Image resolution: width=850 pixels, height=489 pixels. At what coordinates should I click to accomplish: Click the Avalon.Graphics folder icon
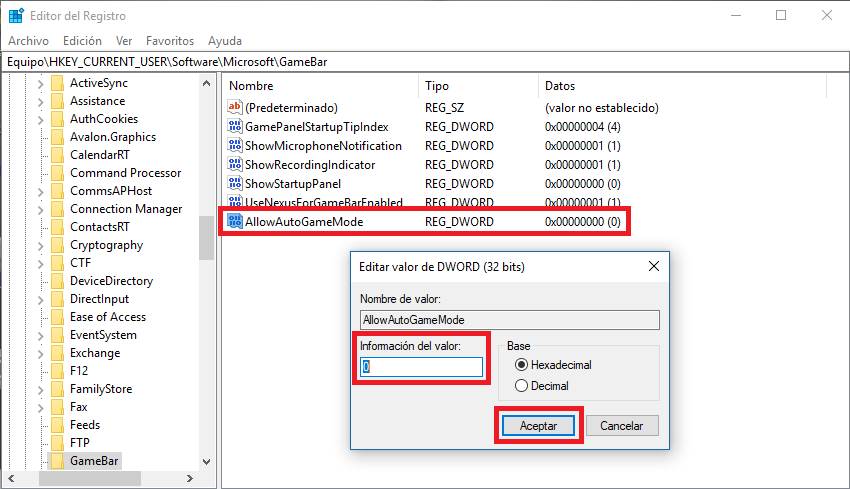click(x=57, y=137)
